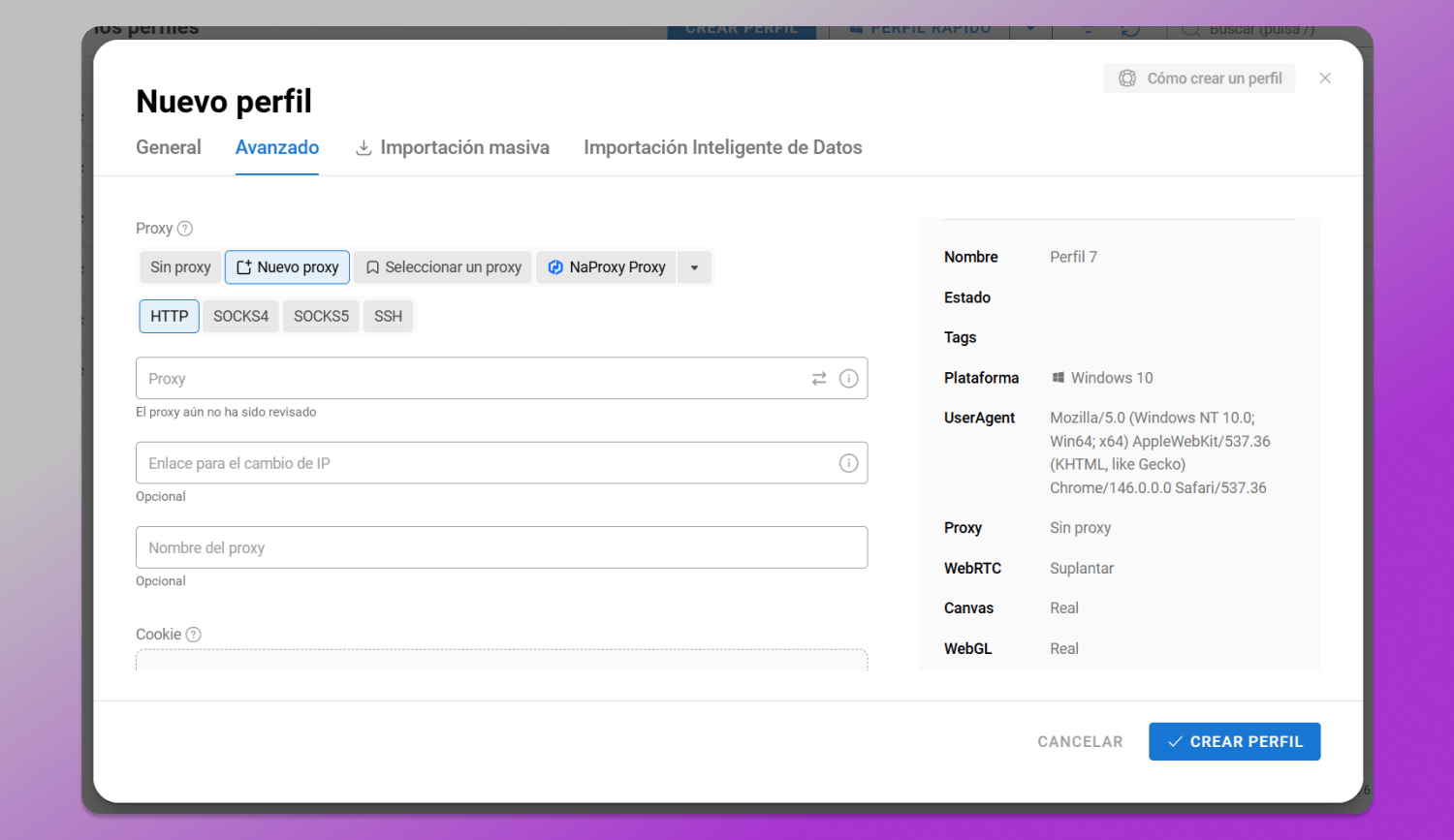
Task: Choose the 'Nuevo proxy' option
Action: (287, 267)
